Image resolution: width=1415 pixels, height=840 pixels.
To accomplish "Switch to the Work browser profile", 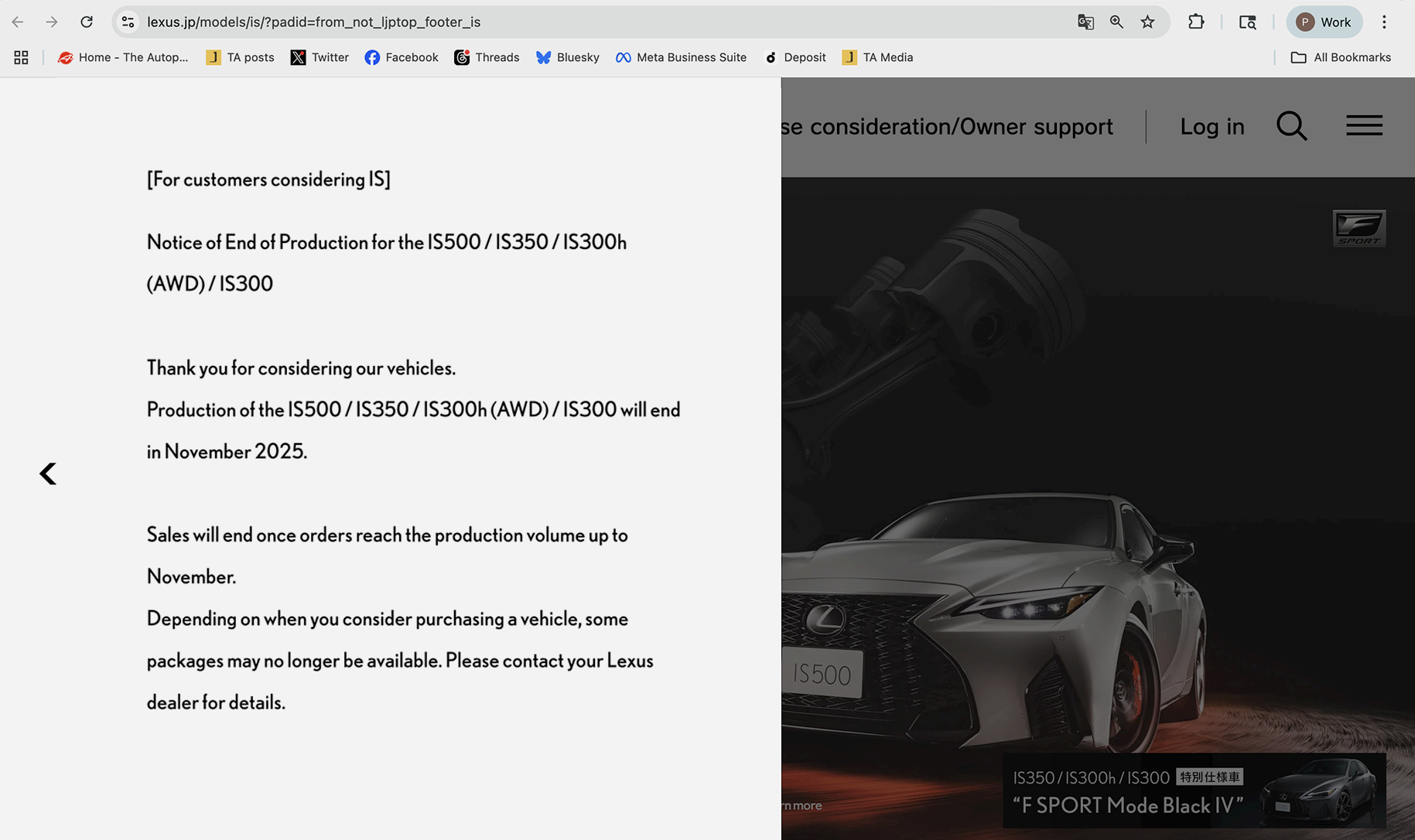I will click(x=1324, y=22).
